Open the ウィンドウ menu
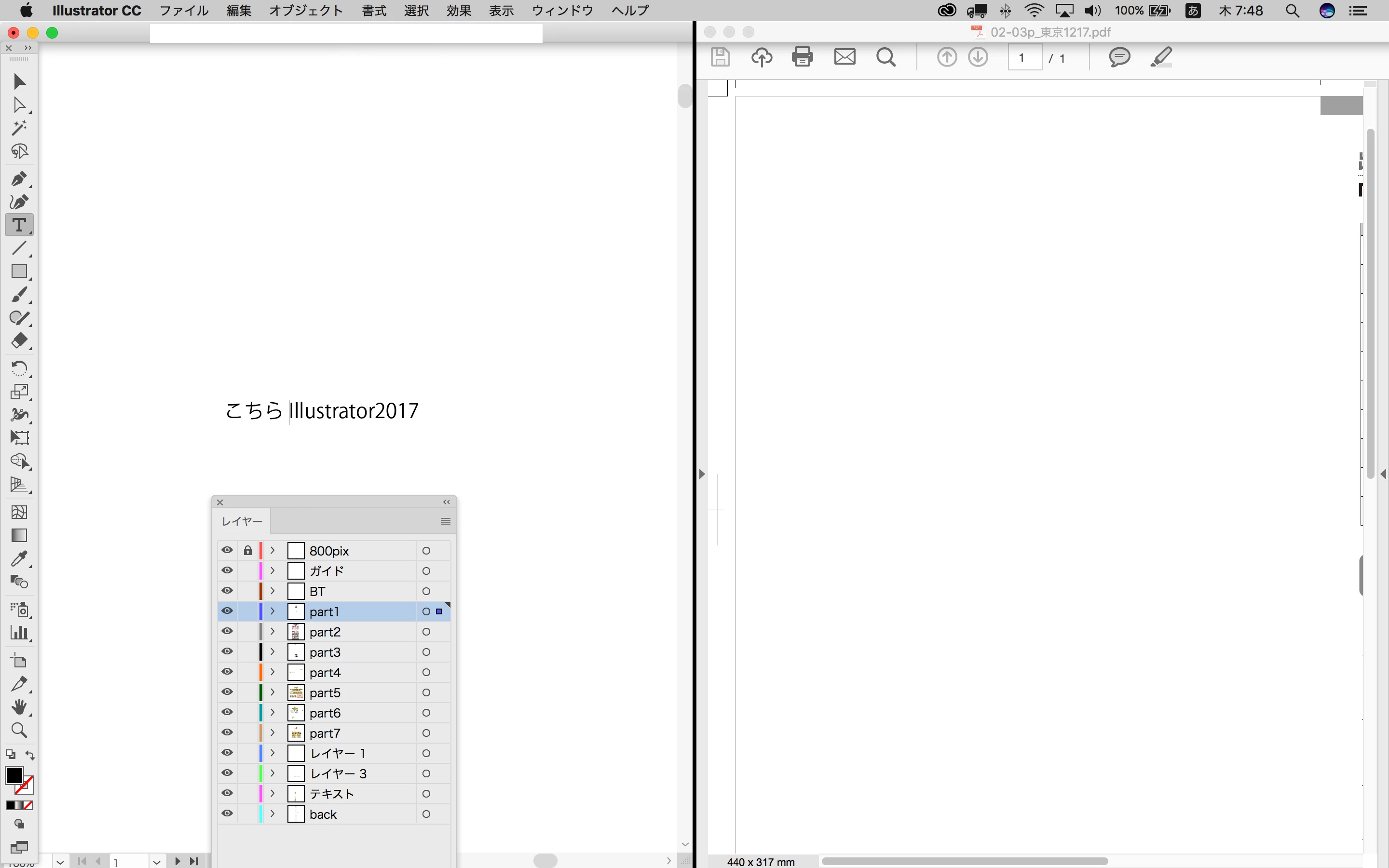This screenshot has width=1389, height=868. point(562,10)
